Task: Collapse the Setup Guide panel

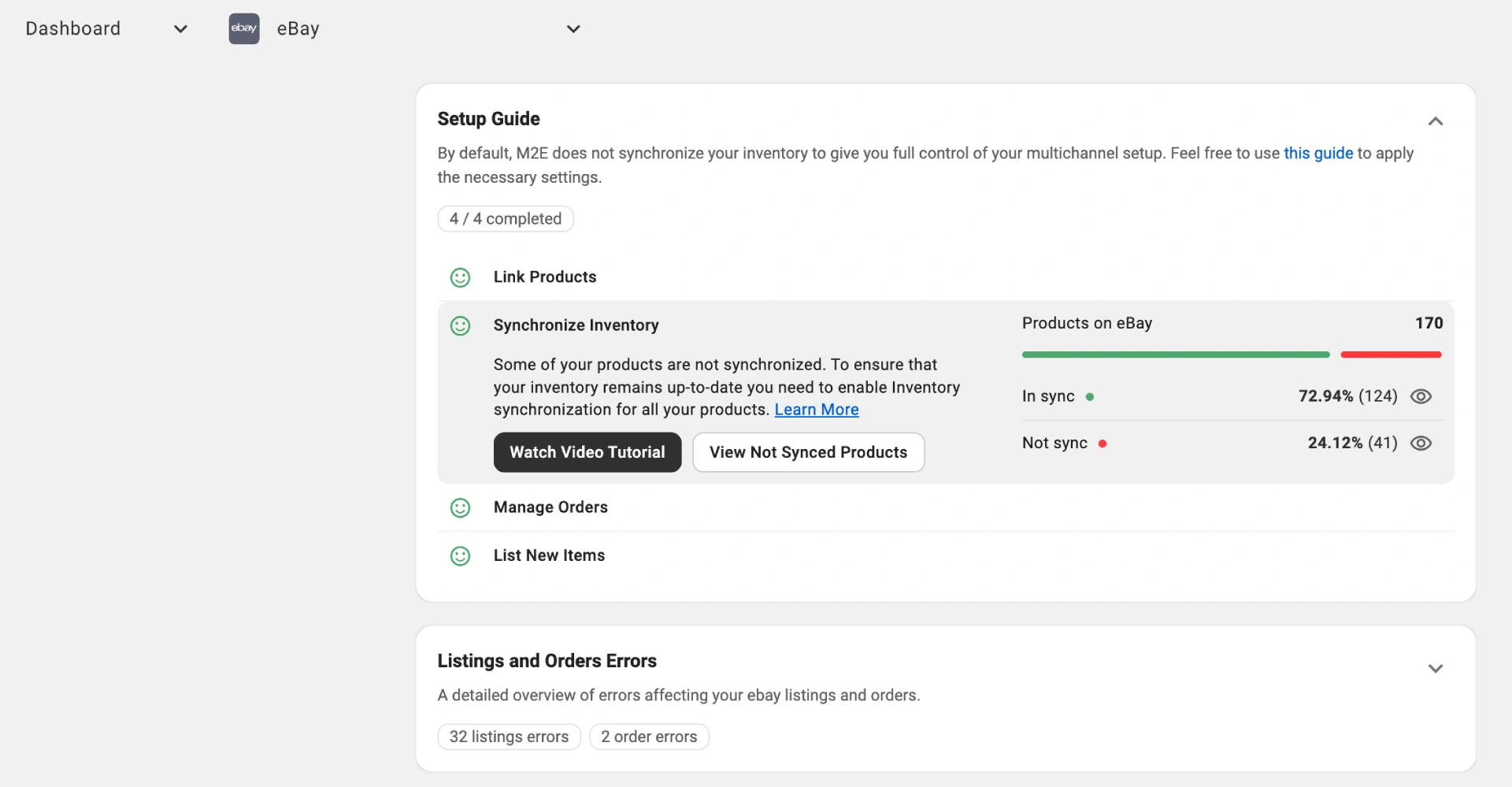Action: [1435, 121]
